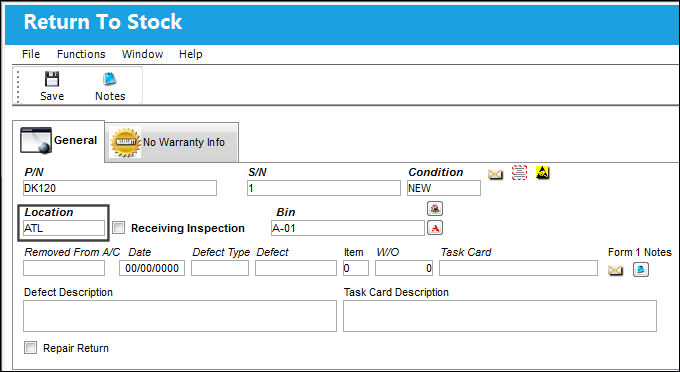Screen dimensions: 680x372
Task: Select the General tab
Action: click(59, 141)
